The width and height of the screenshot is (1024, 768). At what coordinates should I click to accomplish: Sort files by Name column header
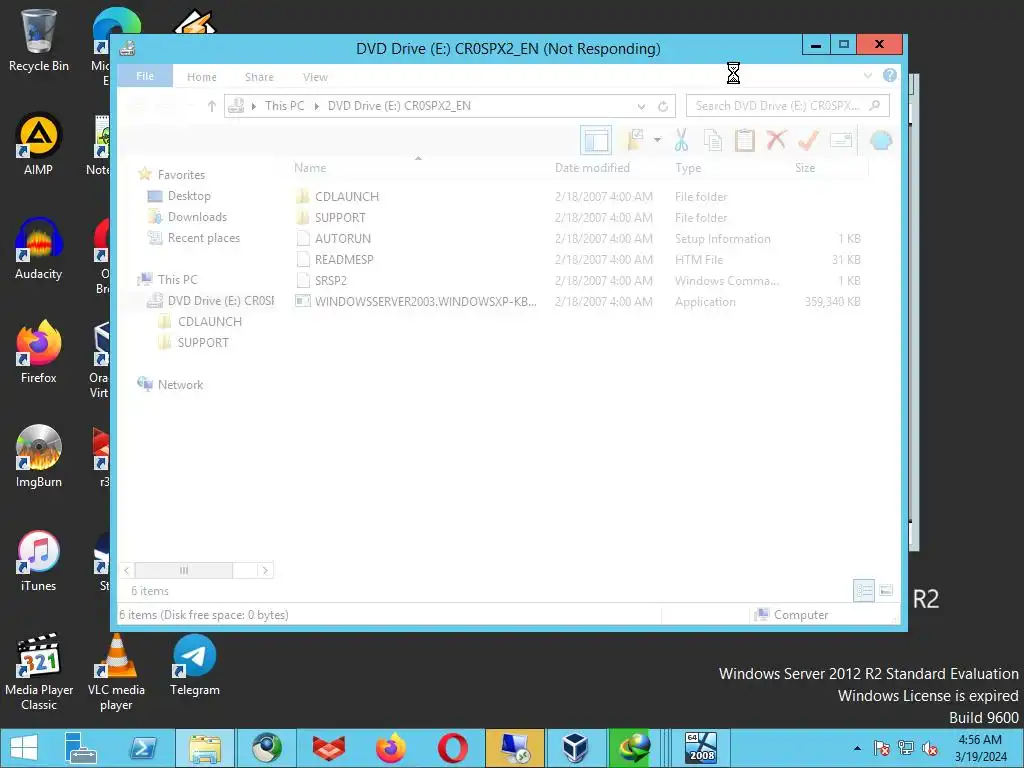(x=310, y=168)
